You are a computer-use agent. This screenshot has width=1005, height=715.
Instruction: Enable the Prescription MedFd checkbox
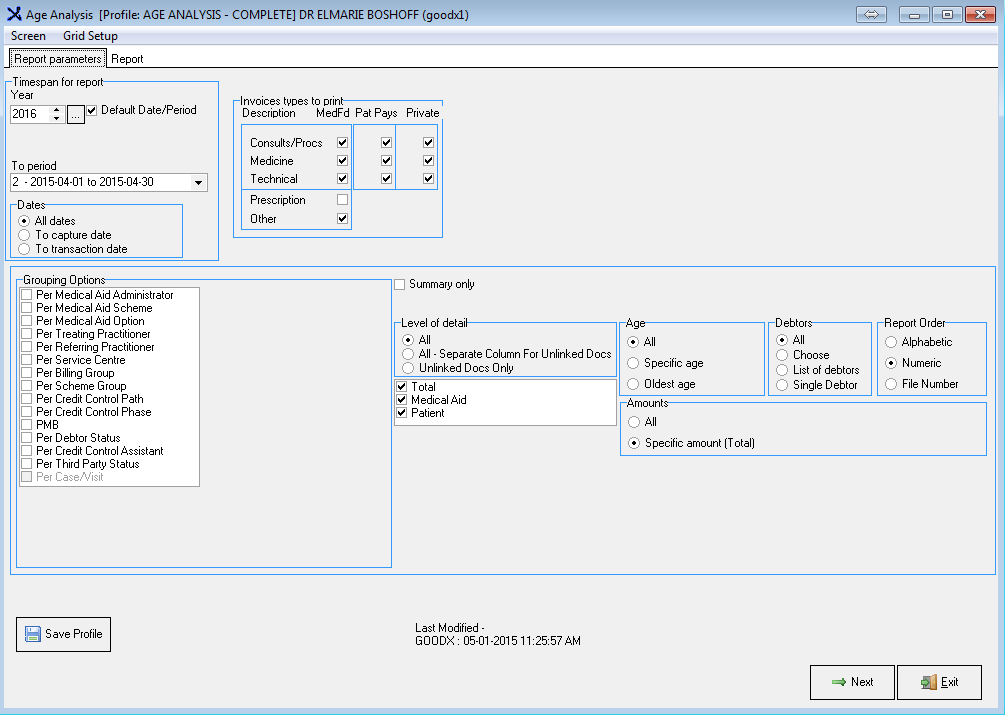pyautogui.click(x=343, y=200)
